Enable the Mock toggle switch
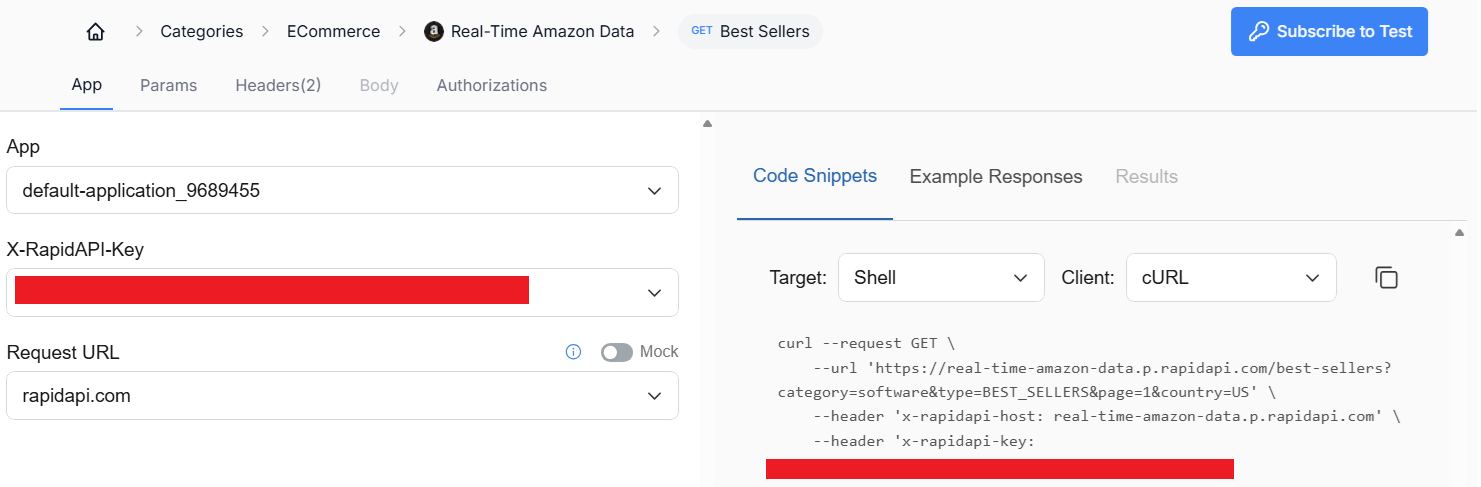The image size is (1481, 487). click(x=617, y=352)
